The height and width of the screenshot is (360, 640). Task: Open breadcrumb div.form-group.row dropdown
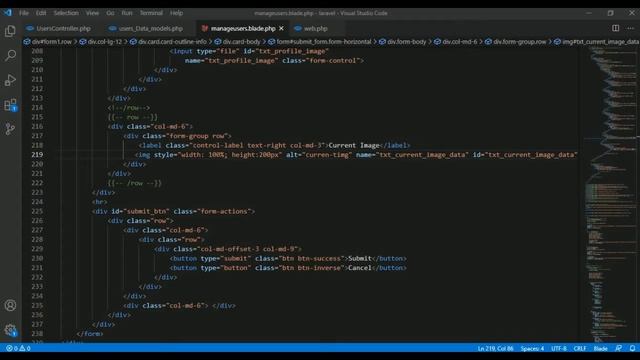coord(516,42)
